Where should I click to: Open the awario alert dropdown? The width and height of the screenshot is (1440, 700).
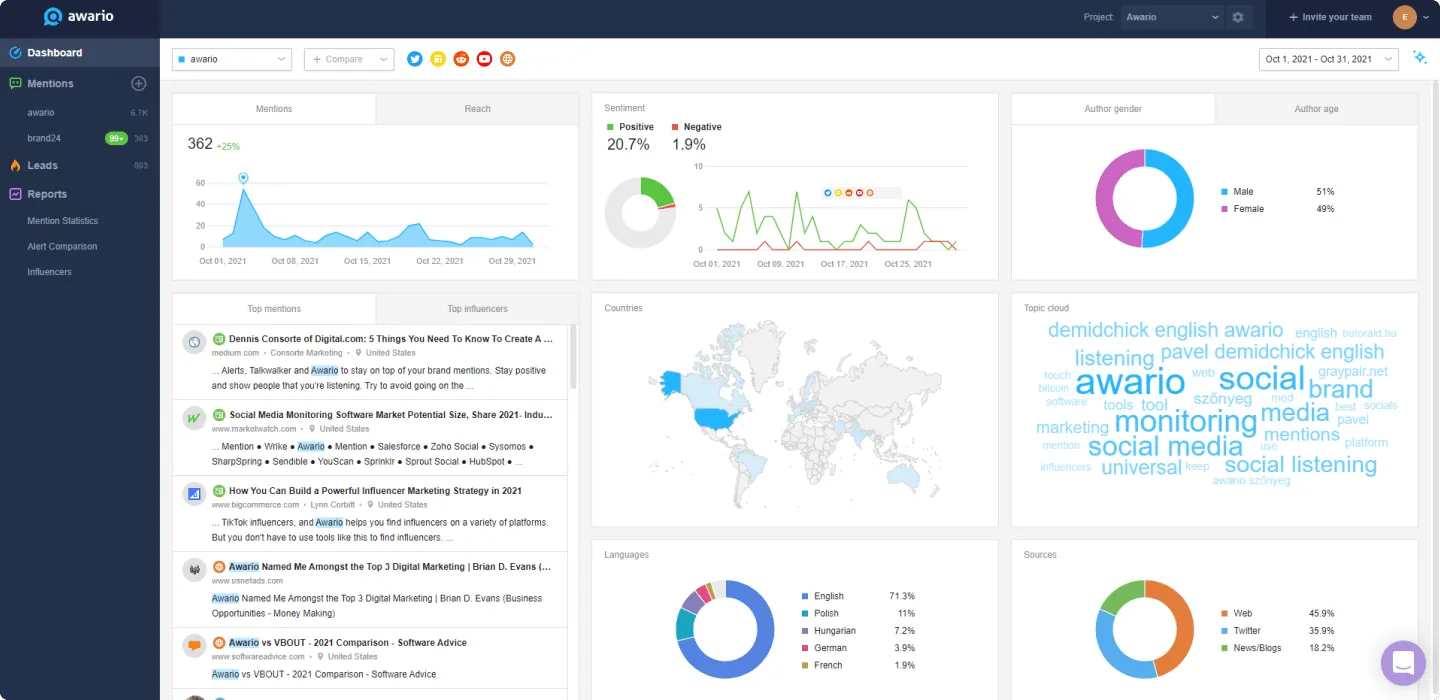pyautogui.click(x=232, y=59)
